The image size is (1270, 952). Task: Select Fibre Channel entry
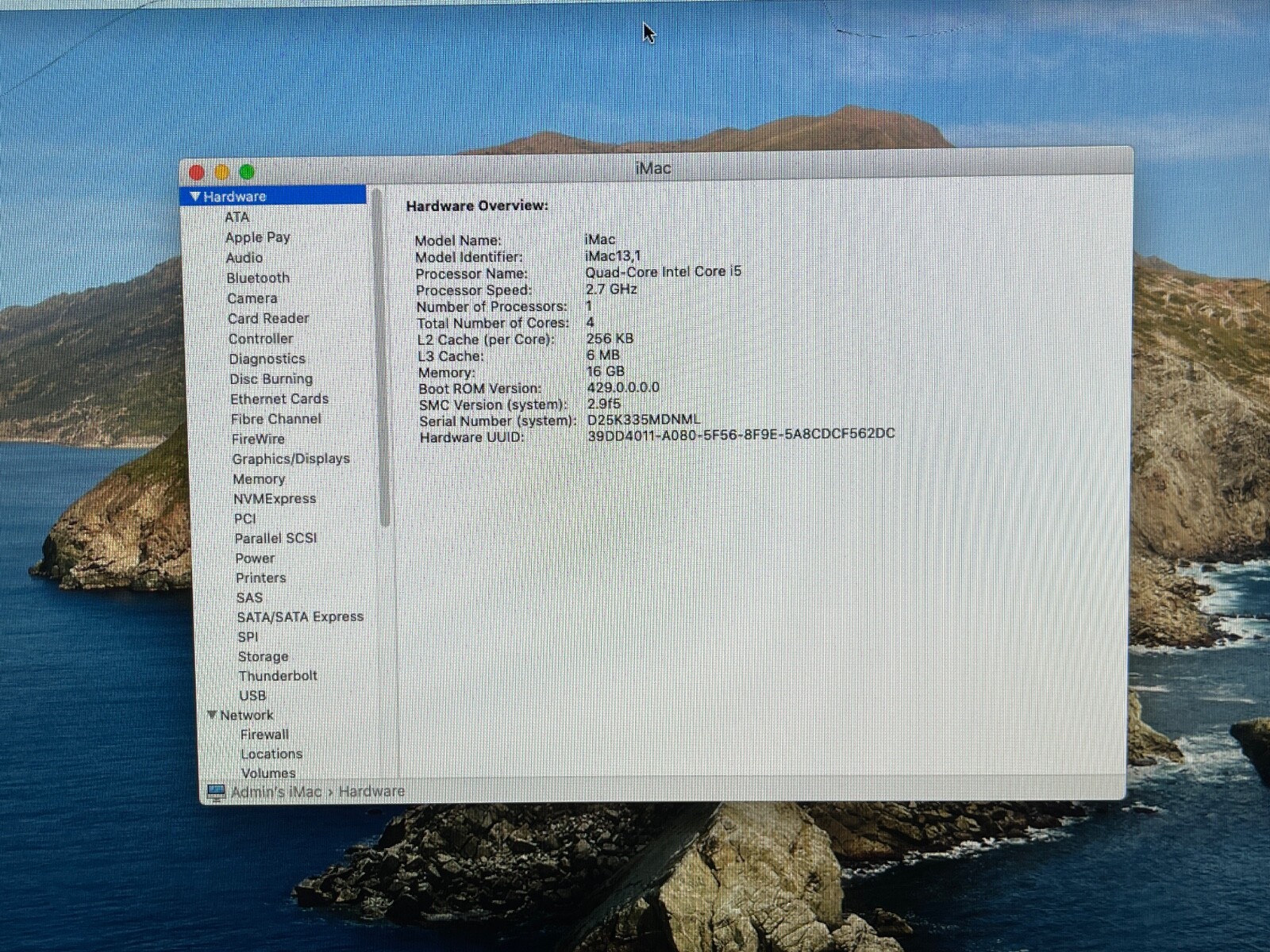pos(276,419)
